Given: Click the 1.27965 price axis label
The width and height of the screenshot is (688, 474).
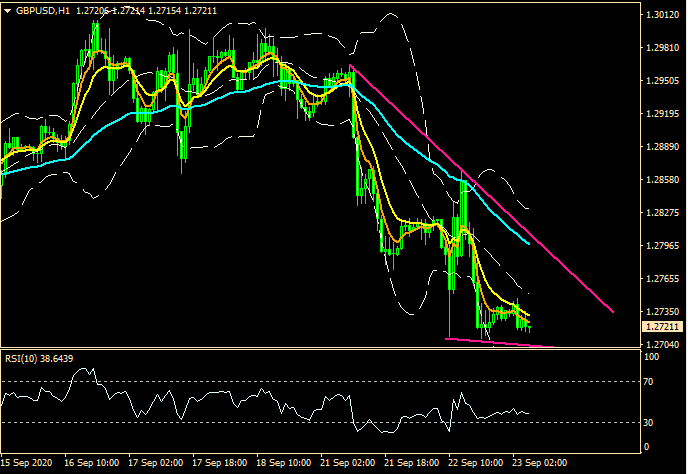Looking at the screenshot, I should (x=664, y=245).
